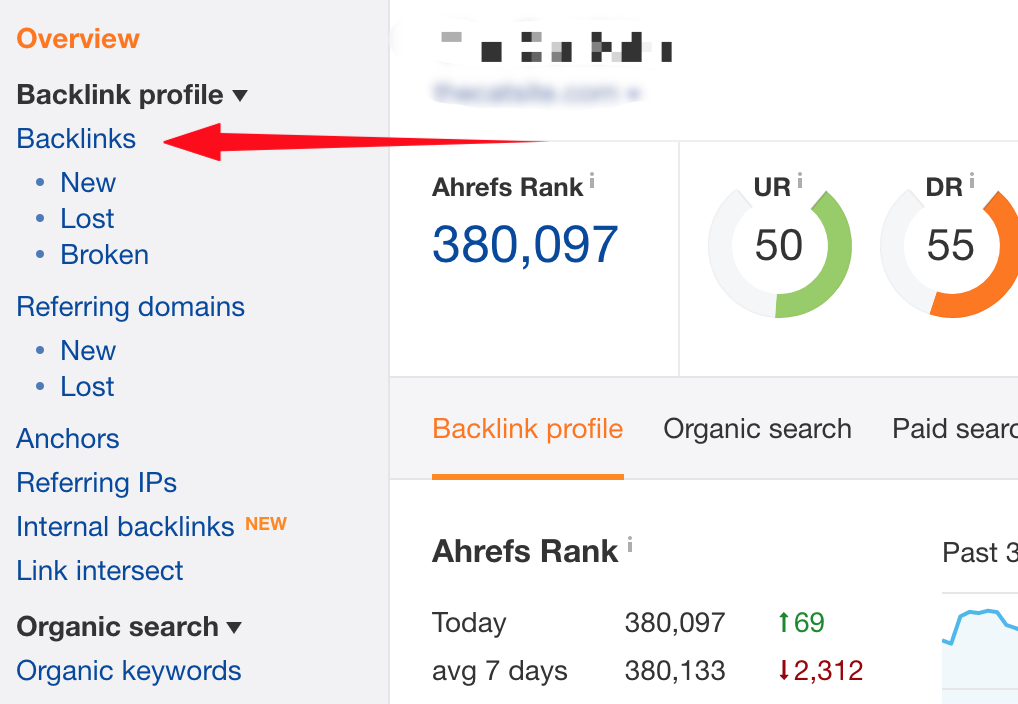Click the avg 7 days rank 380,133
The image size is (1018, 704).
pyautogui.click(x=675, y=671)
